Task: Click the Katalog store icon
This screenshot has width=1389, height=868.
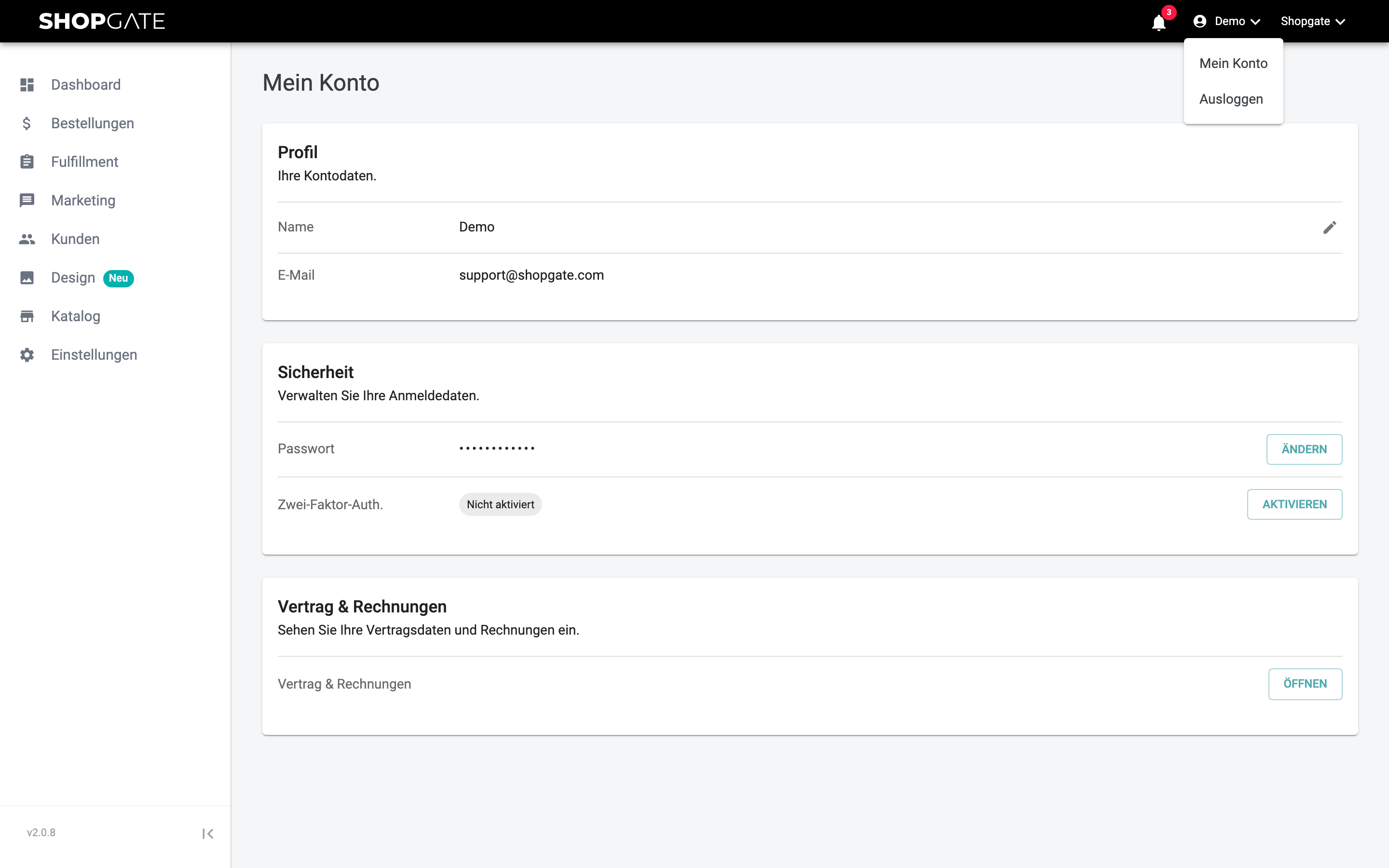Action: point(27,316)
